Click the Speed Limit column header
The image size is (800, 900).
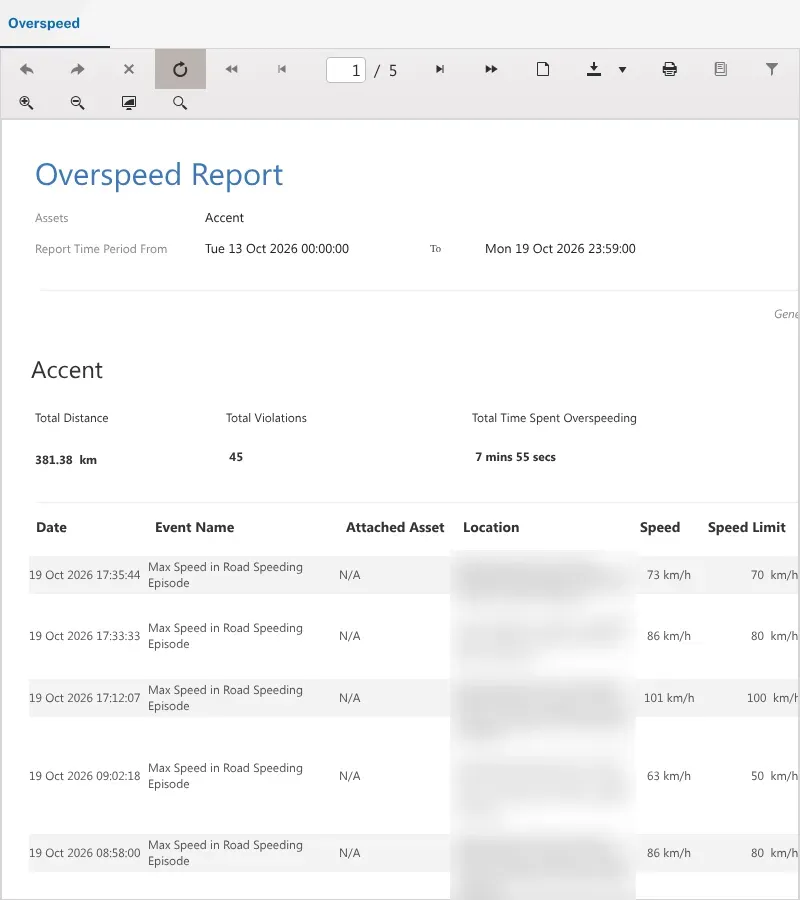(x=747, y=527)
